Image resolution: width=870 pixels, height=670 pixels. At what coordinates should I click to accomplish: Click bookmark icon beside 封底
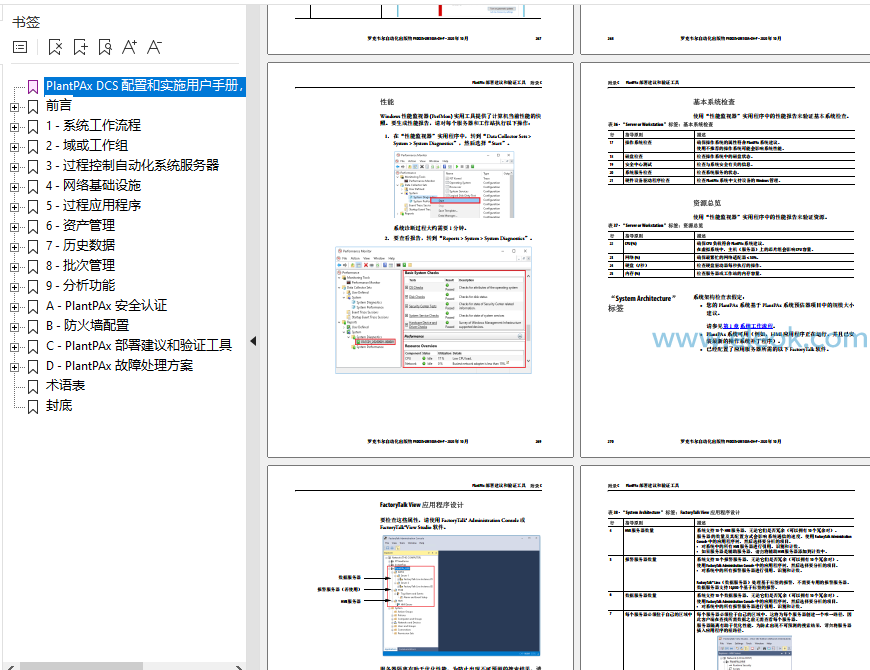33,407
